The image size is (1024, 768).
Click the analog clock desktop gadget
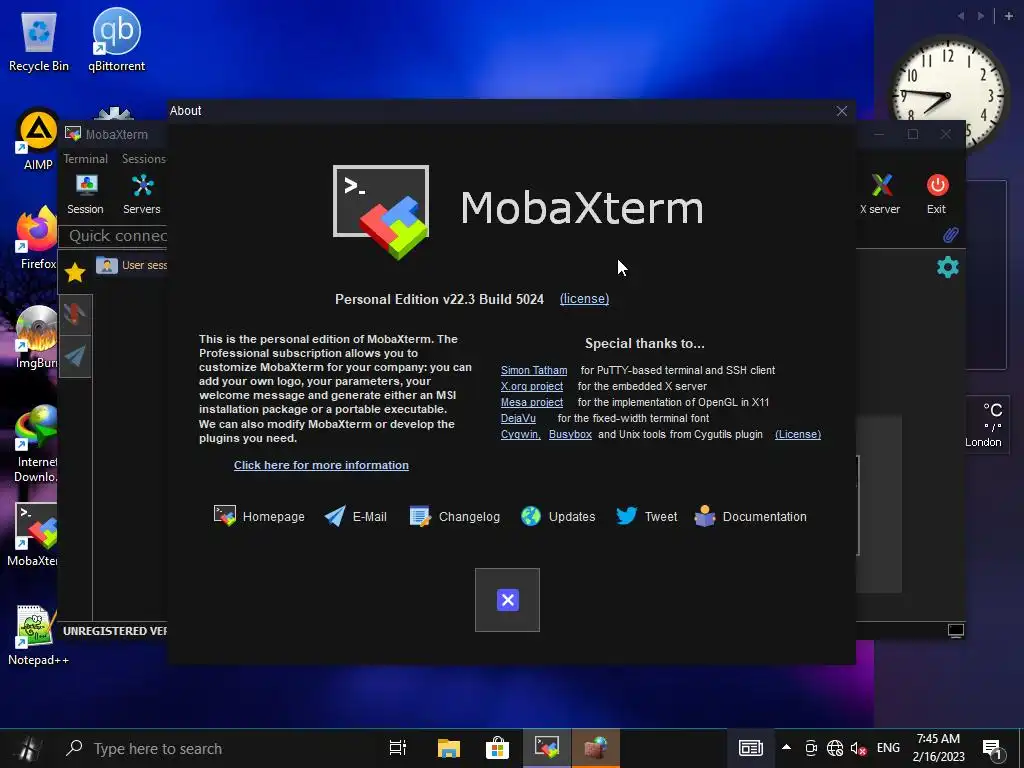(x=948, y=95)
